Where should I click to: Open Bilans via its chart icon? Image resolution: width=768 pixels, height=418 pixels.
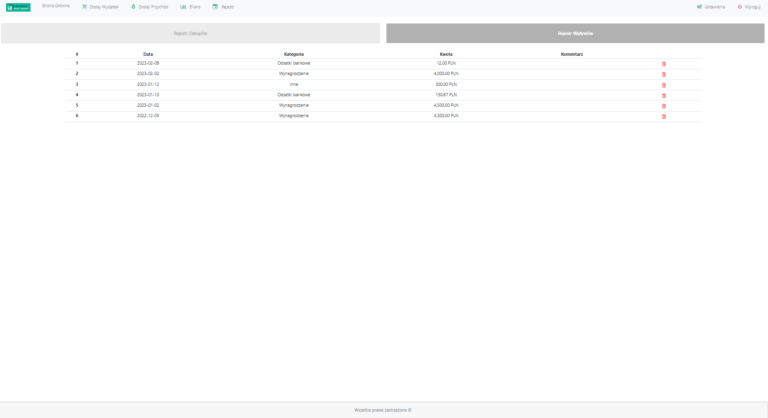point(183,7)
